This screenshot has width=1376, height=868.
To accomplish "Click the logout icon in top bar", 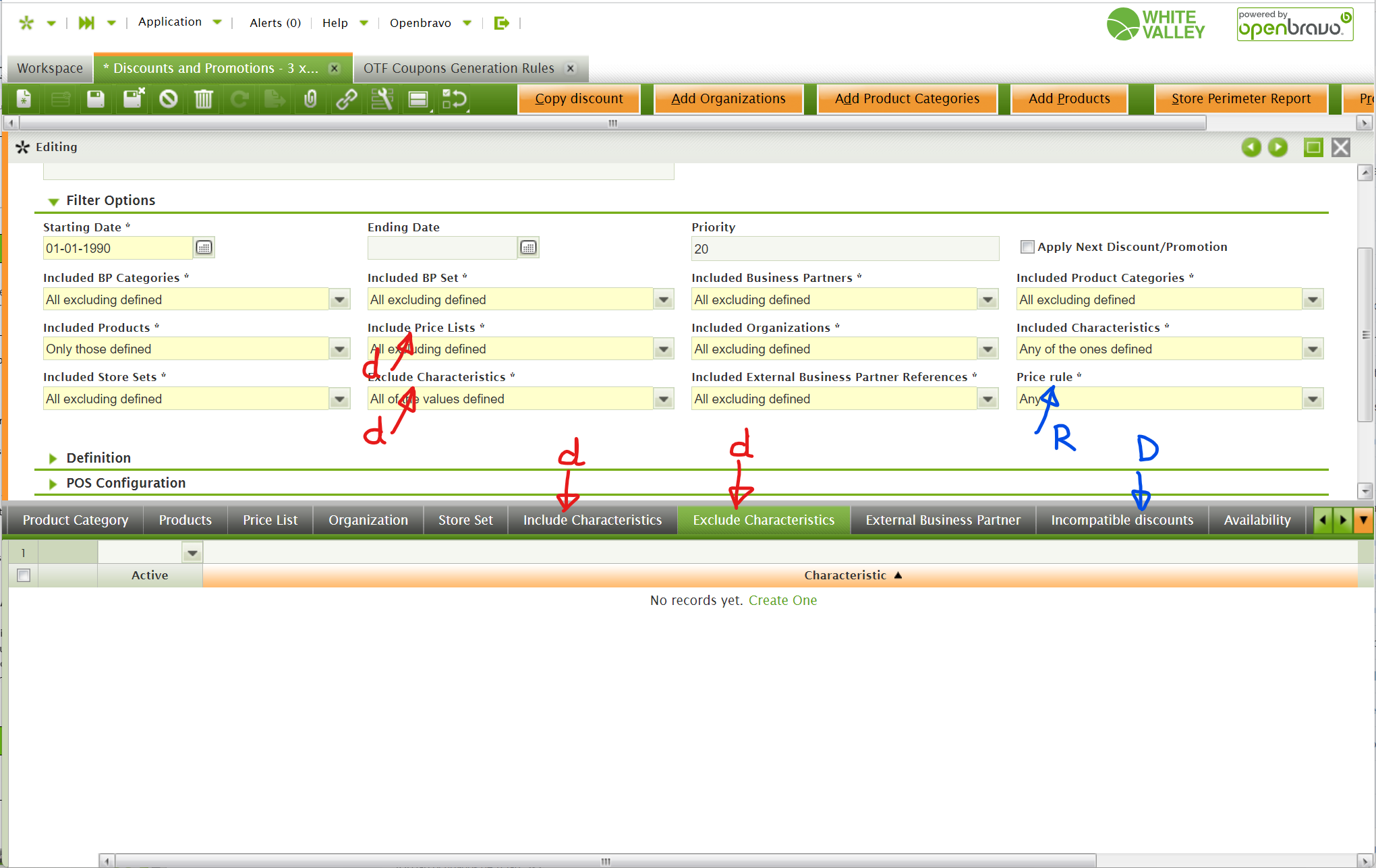I will coord(501,23).
